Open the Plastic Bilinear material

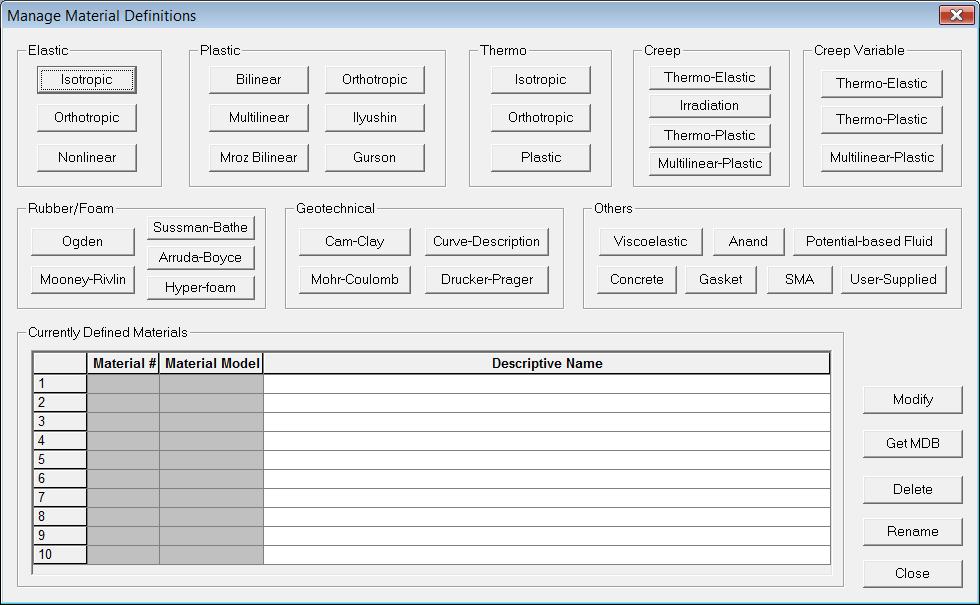point(258,80)
